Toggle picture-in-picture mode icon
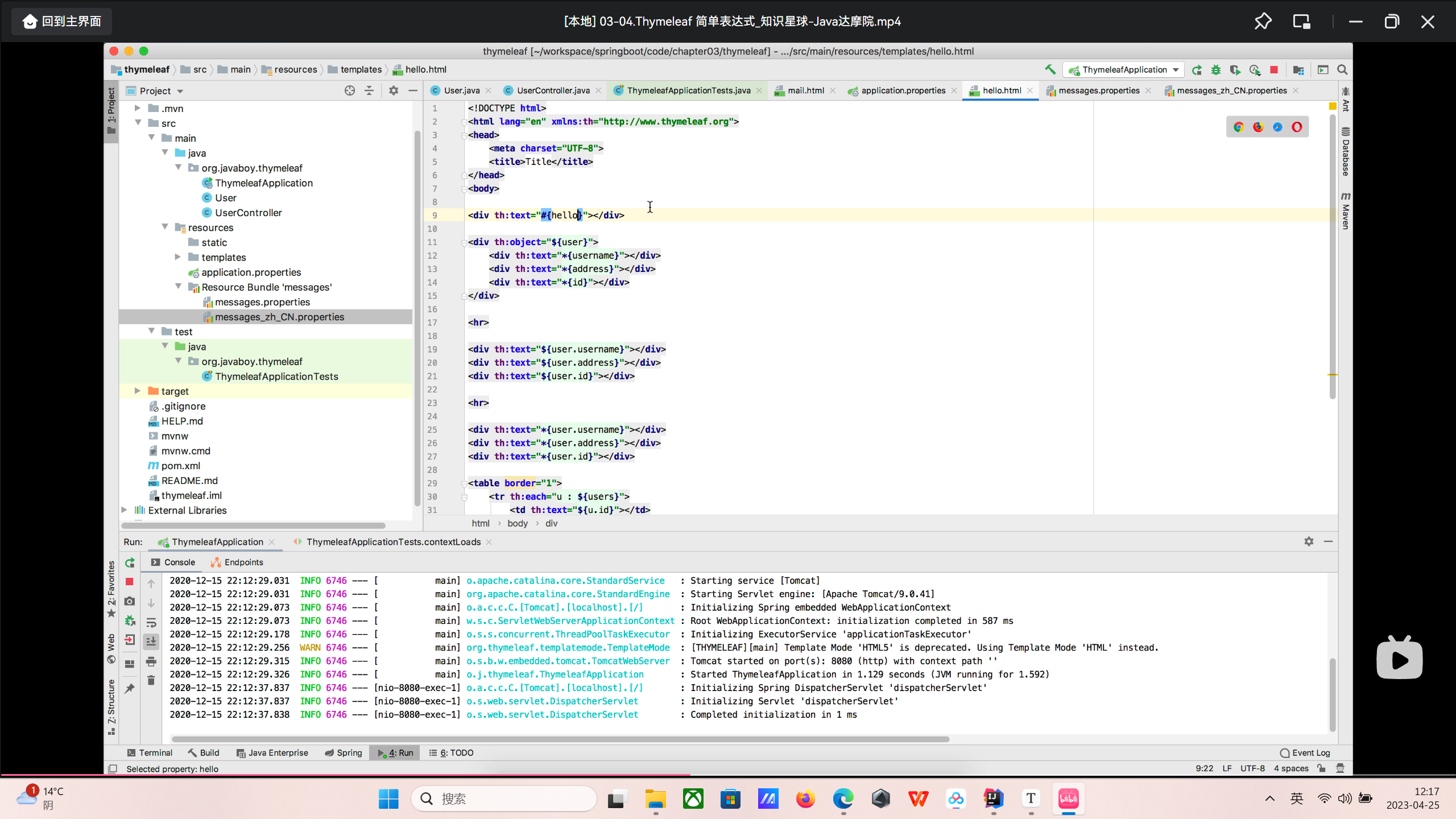The image size is (1456, 819). [1301, 22]
